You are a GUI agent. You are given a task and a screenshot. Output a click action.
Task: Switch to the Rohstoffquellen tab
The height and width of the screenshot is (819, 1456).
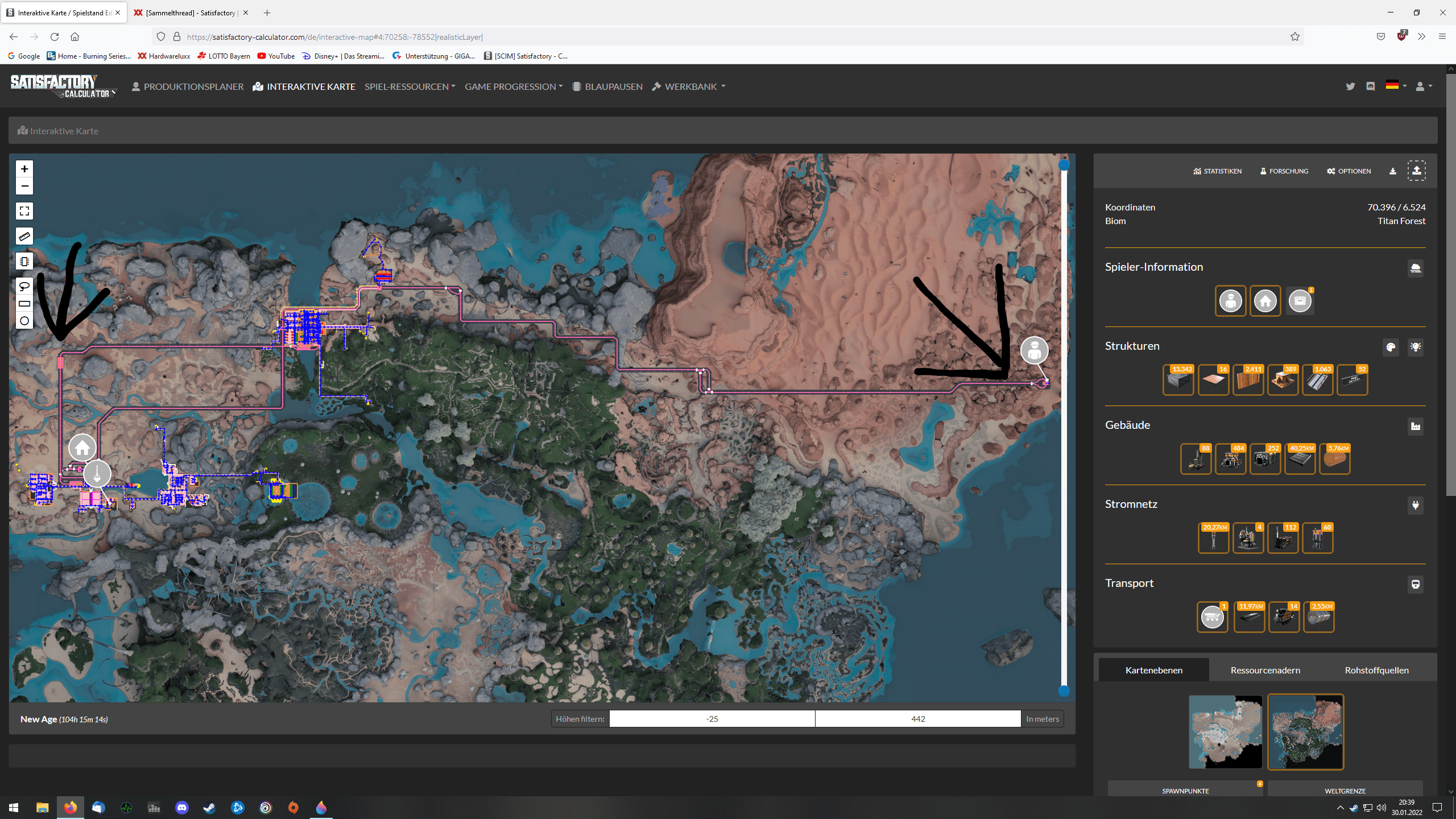tap(1376, 670)
